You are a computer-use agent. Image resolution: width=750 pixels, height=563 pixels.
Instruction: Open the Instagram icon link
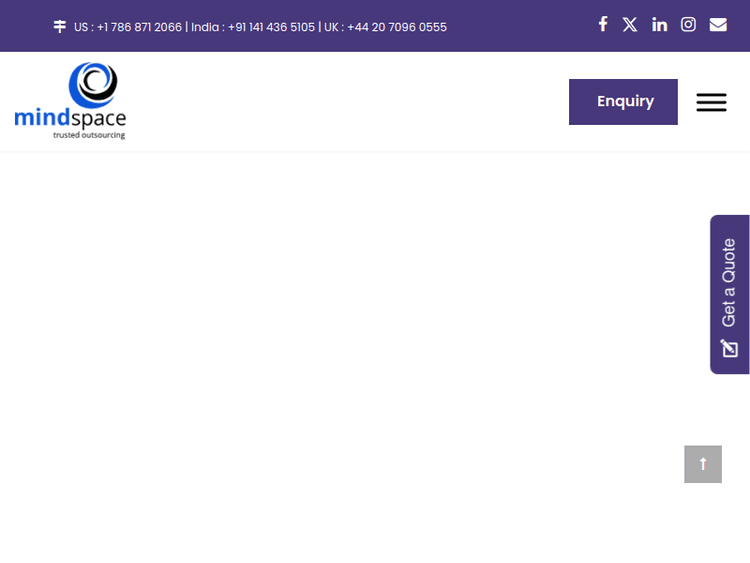point(688,24)
